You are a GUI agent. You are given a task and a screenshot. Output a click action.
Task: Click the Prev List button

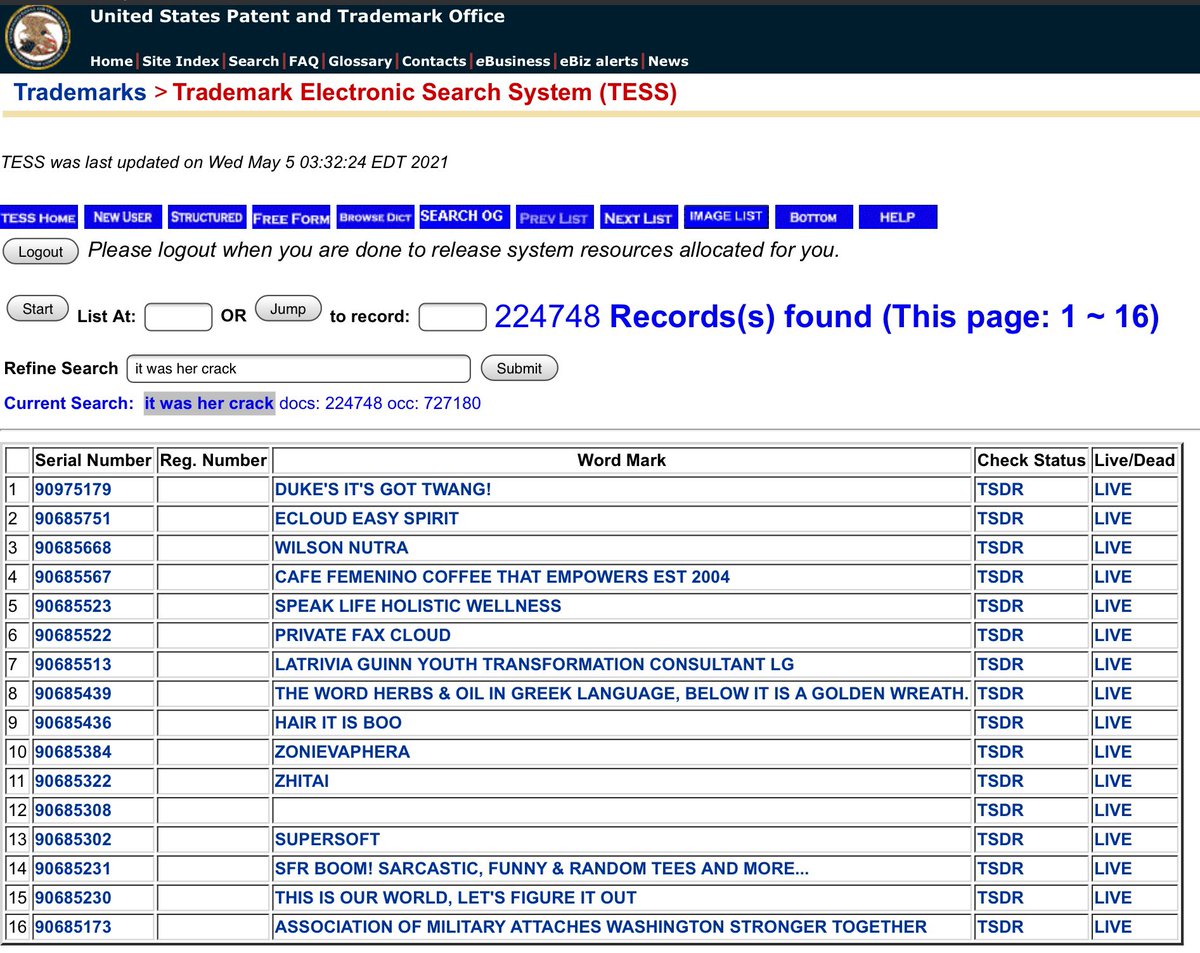point(554,218)
